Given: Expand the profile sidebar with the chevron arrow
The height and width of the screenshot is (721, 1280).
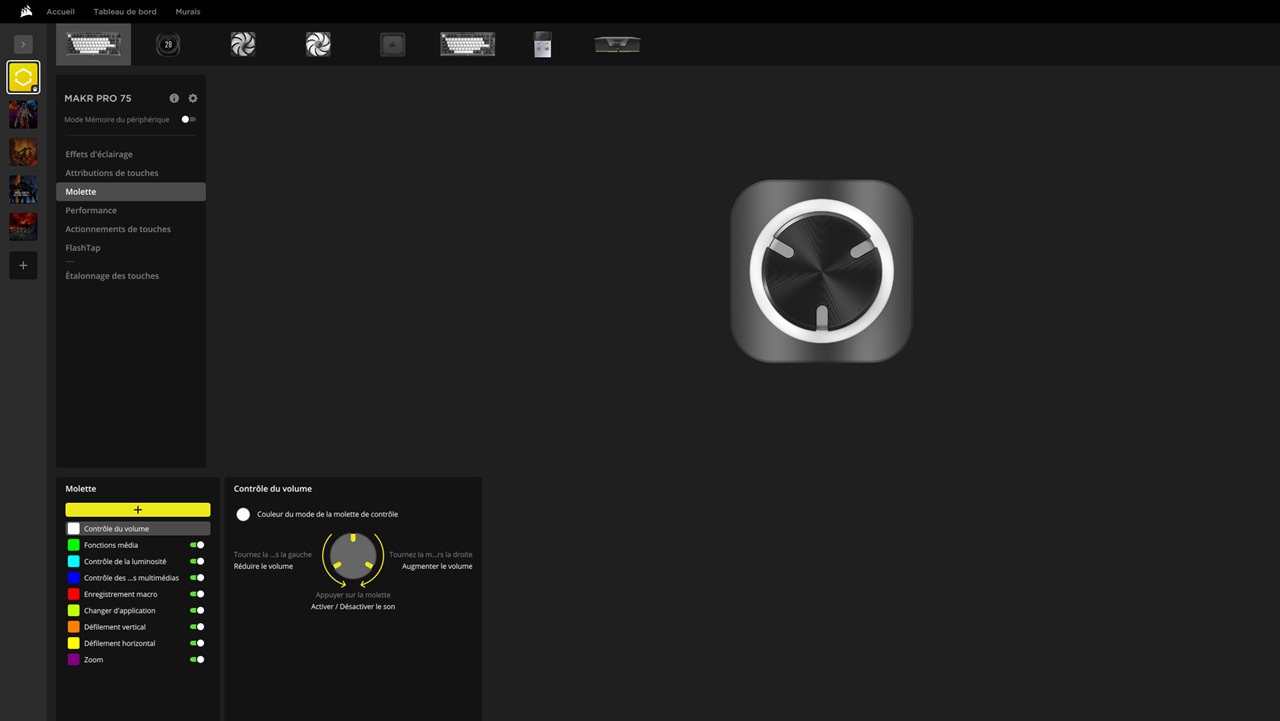Looking at the screenshot, I should [23, 44].
